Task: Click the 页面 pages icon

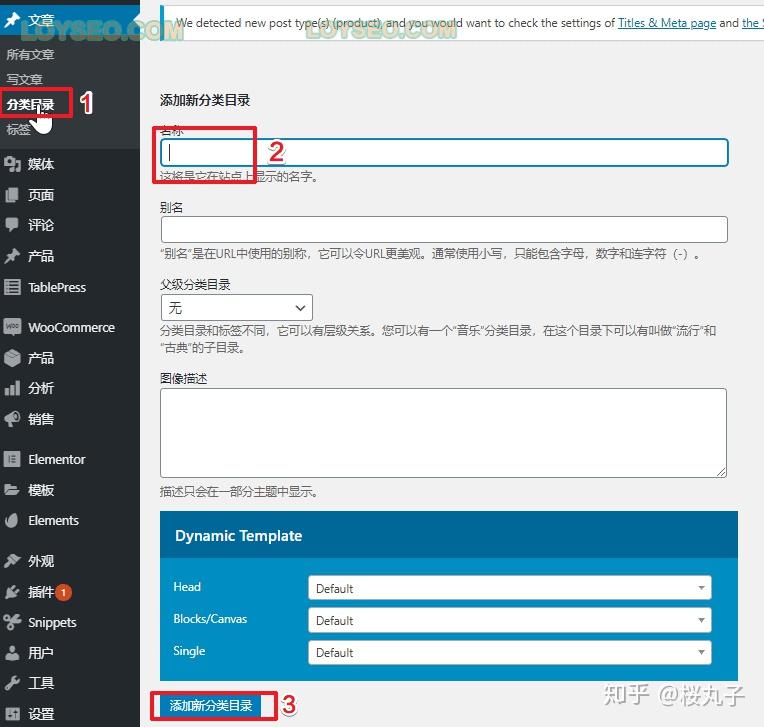Action: 12,195
